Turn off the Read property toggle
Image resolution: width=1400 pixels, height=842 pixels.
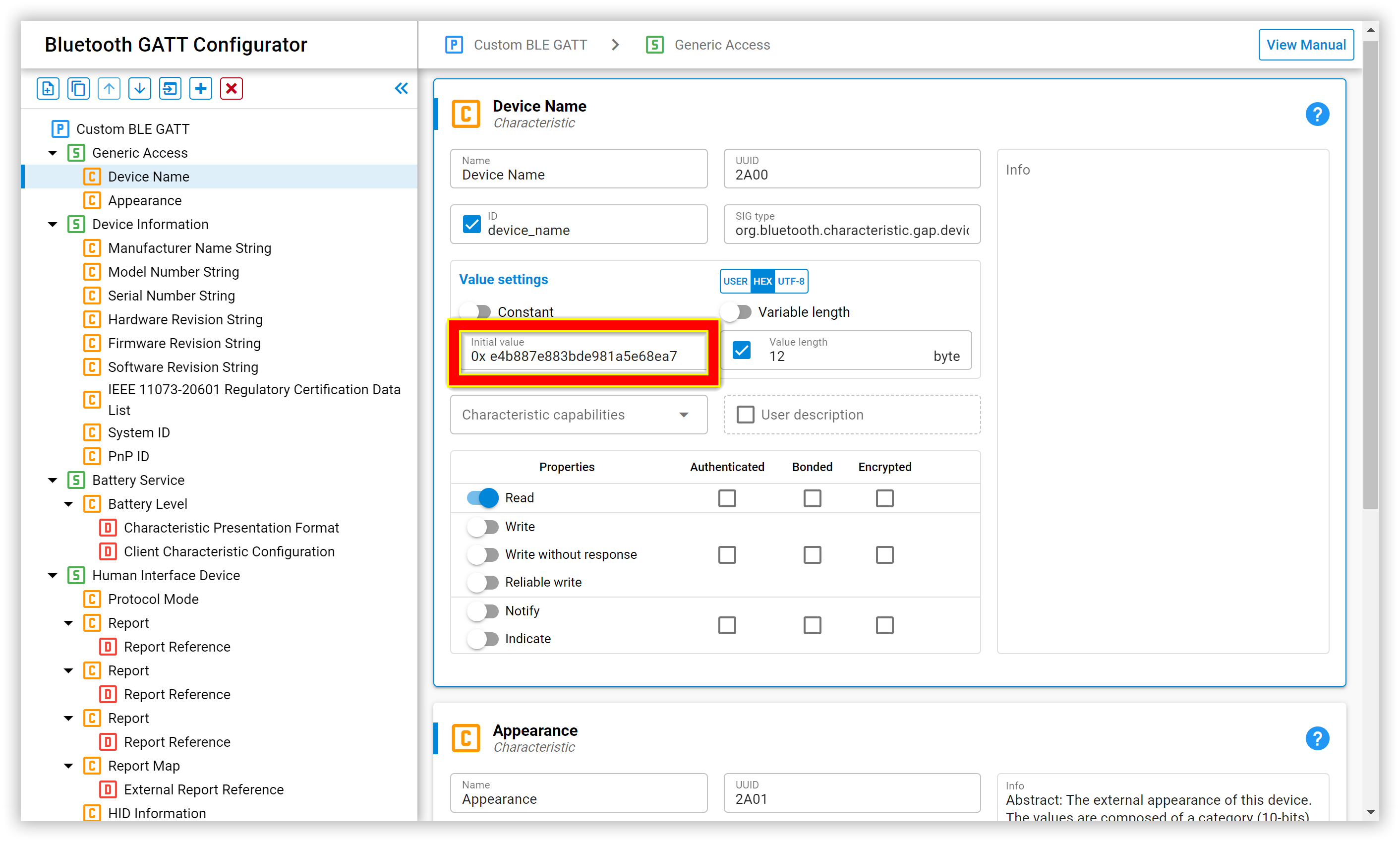pos(482,497)
